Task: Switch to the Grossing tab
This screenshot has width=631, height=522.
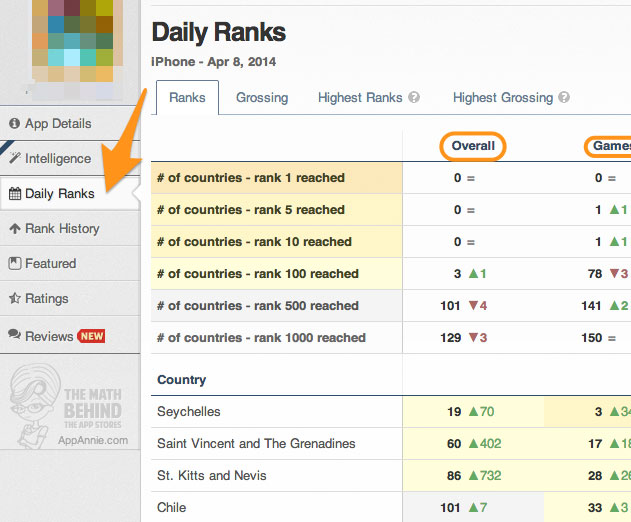Action: [x=262, y=98]
